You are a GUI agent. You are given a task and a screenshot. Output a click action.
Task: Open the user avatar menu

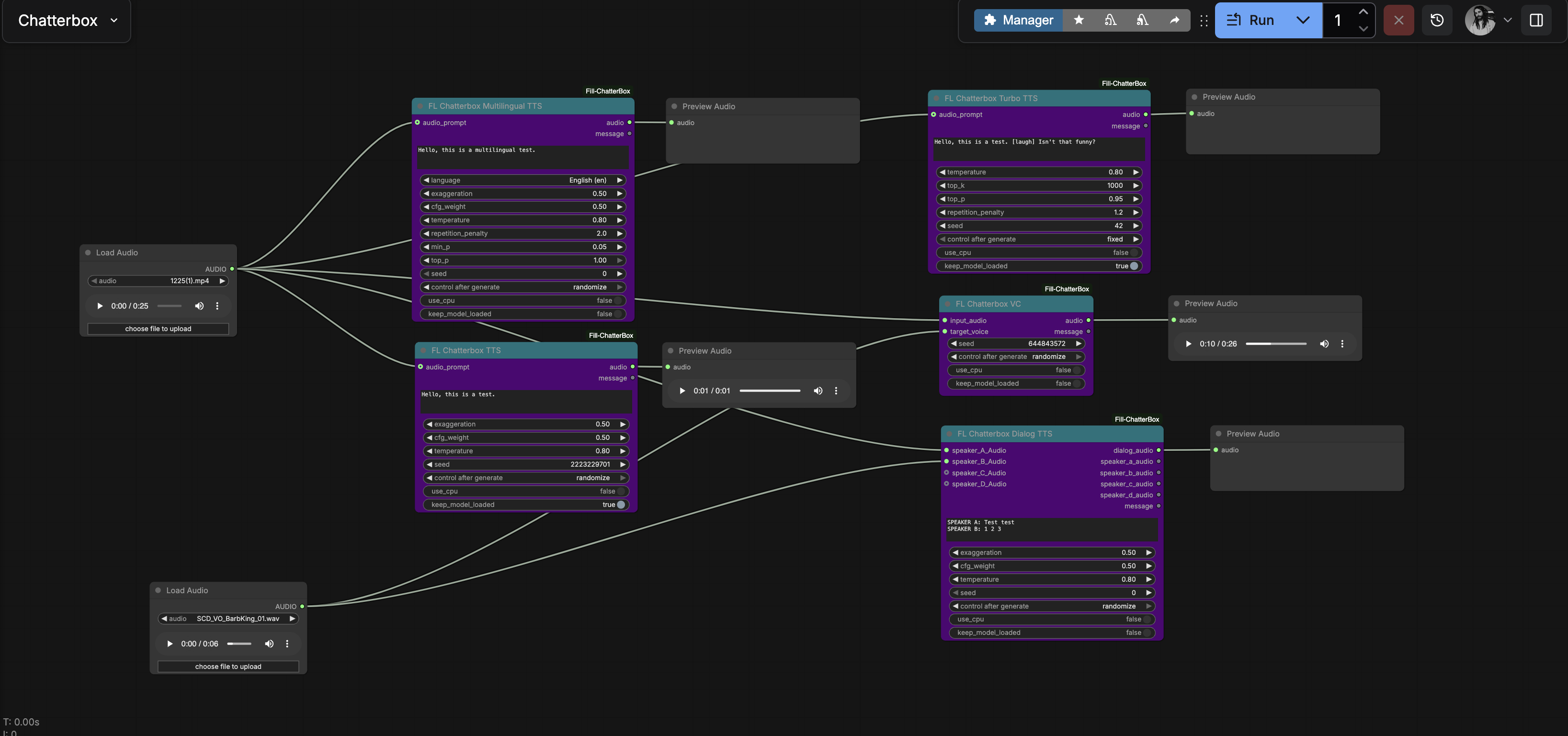click(x=1488, y=20)
